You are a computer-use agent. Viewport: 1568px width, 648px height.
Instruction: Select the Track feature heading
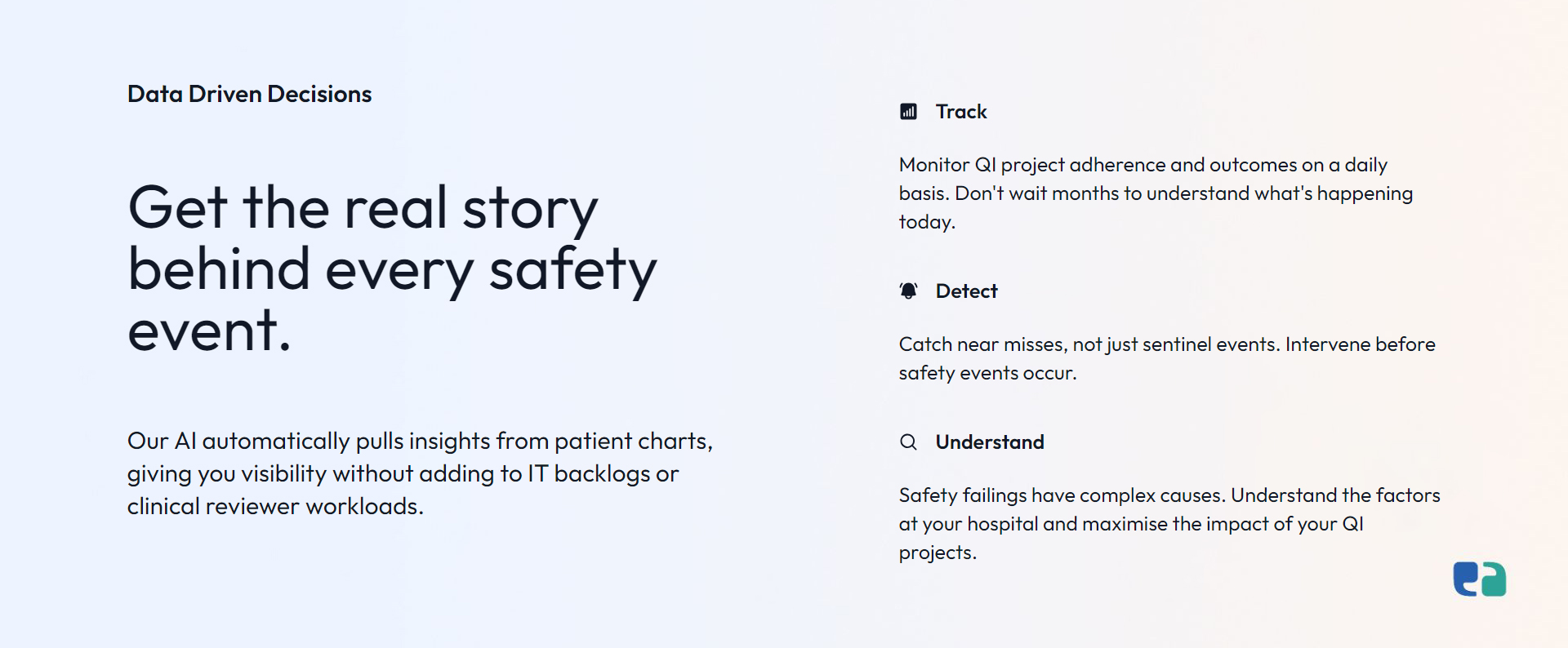point(961,112)
